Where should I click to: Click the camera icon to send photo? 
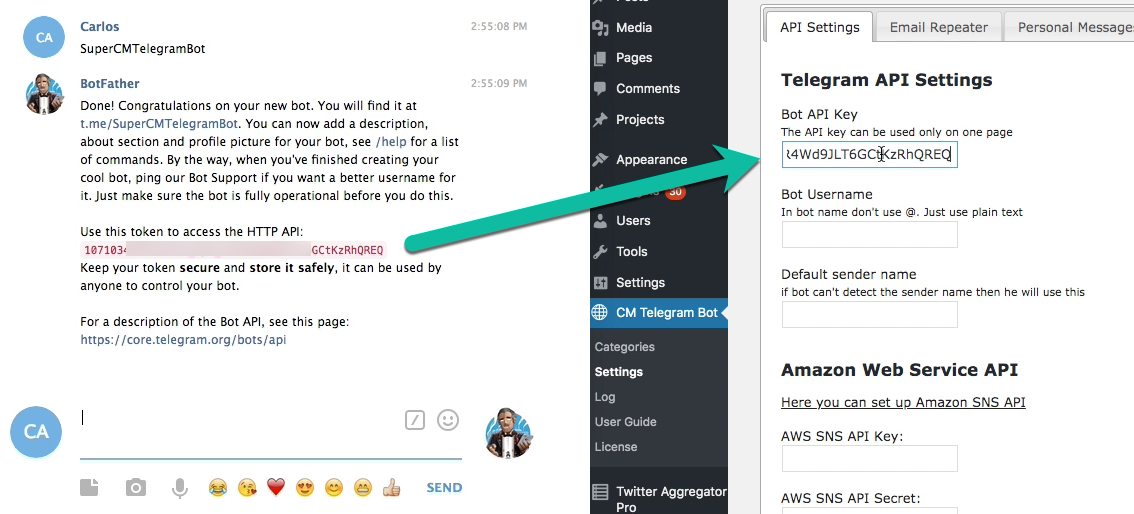[x=135, y=488]
